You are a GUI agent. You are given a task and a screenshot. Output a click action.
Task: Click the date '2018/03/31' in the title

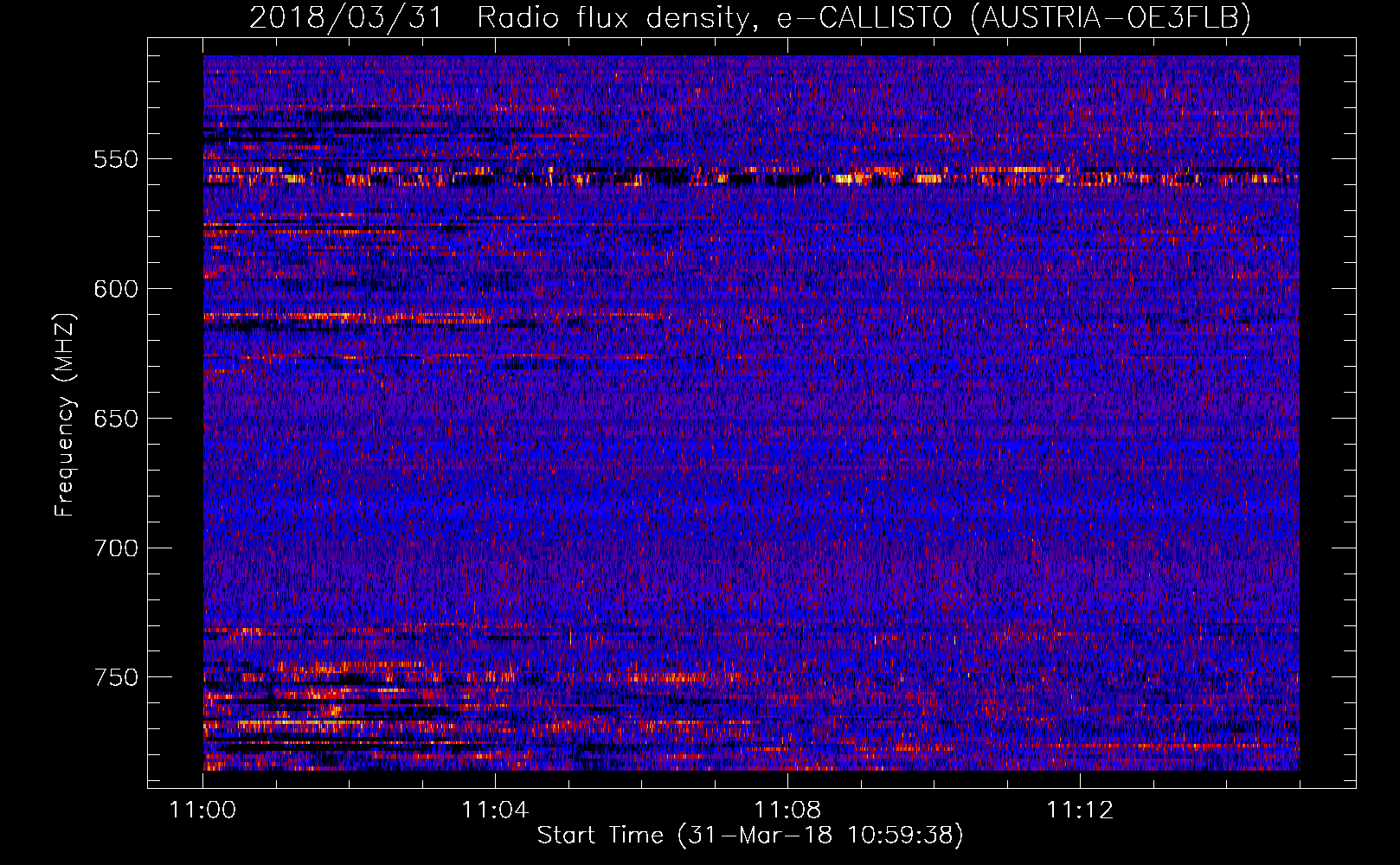(x=346, y=17)
